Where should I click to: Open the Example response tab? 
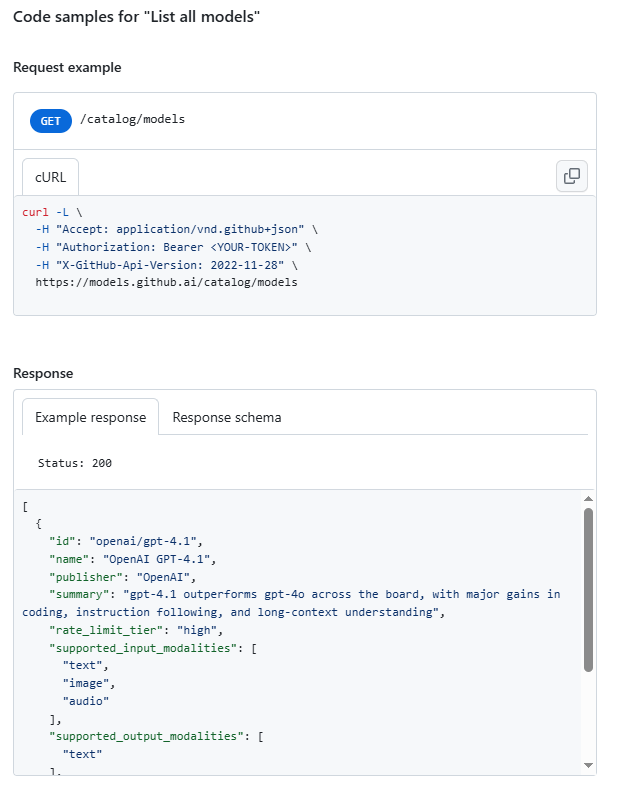pyautogui.click(x=90, y=418)
